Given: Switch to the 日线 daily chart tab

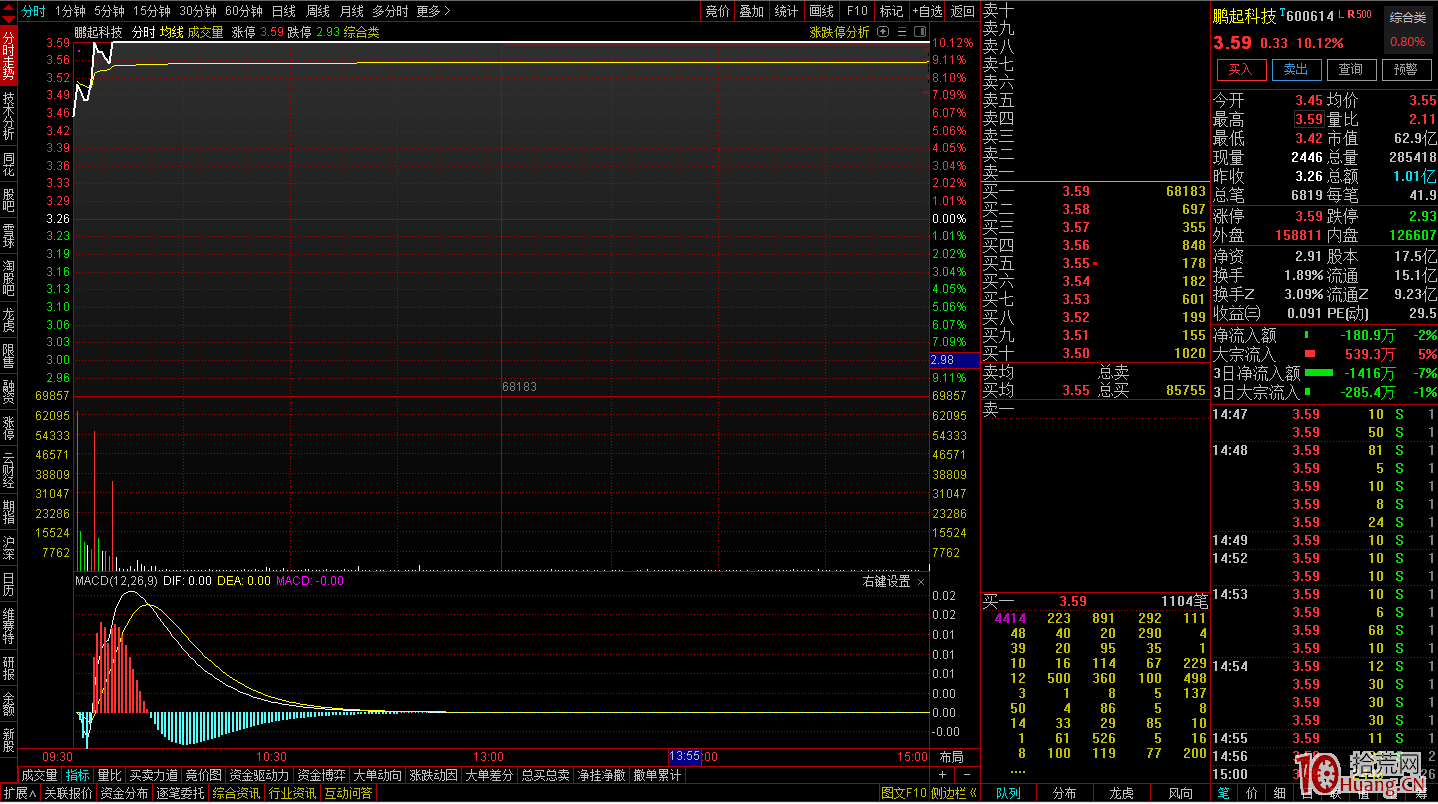Looking at the screenshot, I should (284, 11).
